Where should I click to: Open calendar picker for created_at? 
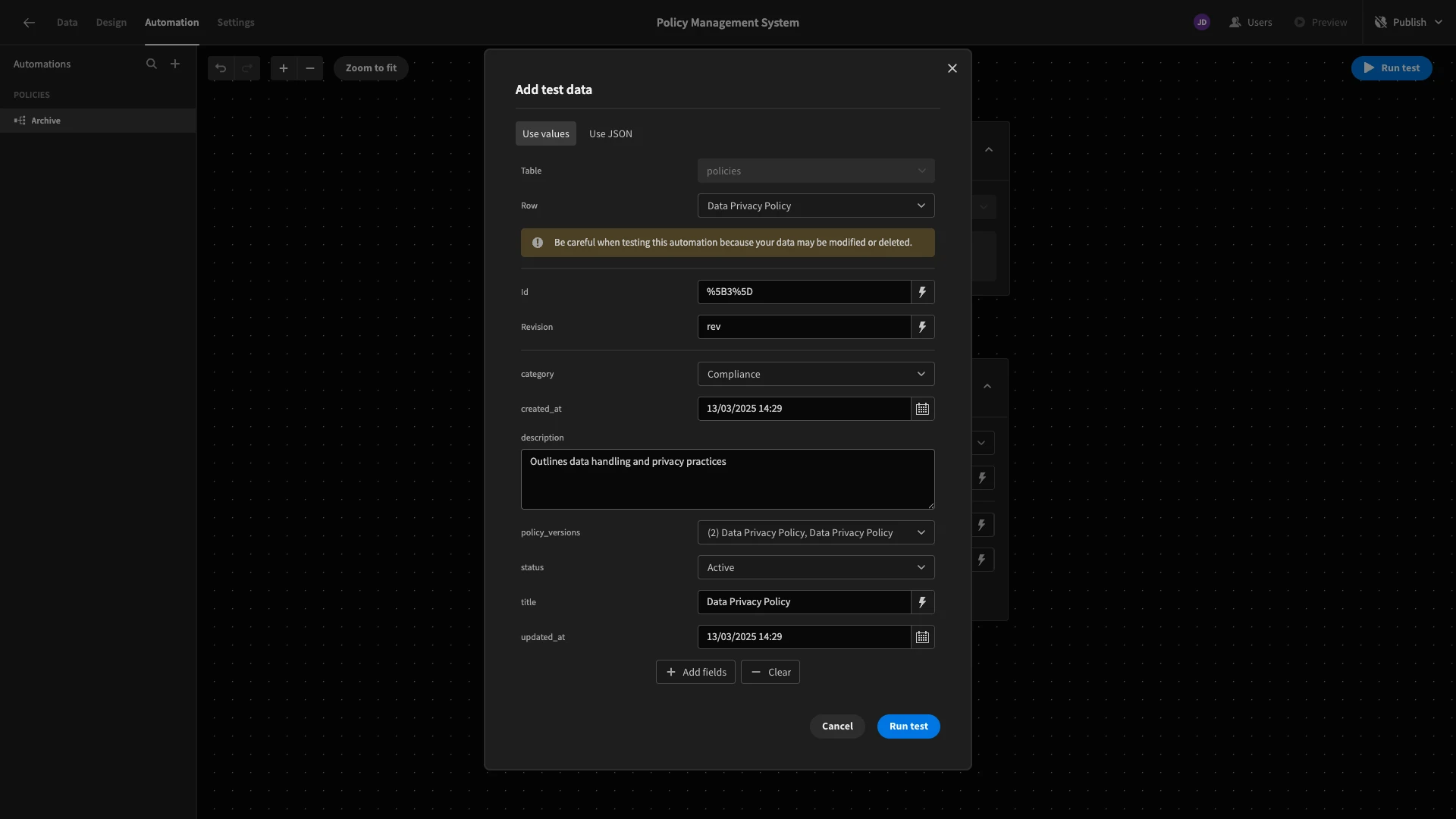(922, 409)
